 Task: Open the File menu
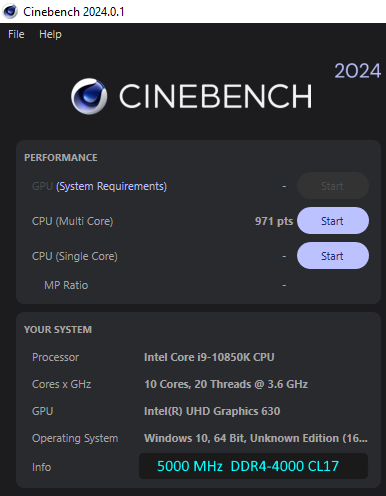tap(16, 34)
